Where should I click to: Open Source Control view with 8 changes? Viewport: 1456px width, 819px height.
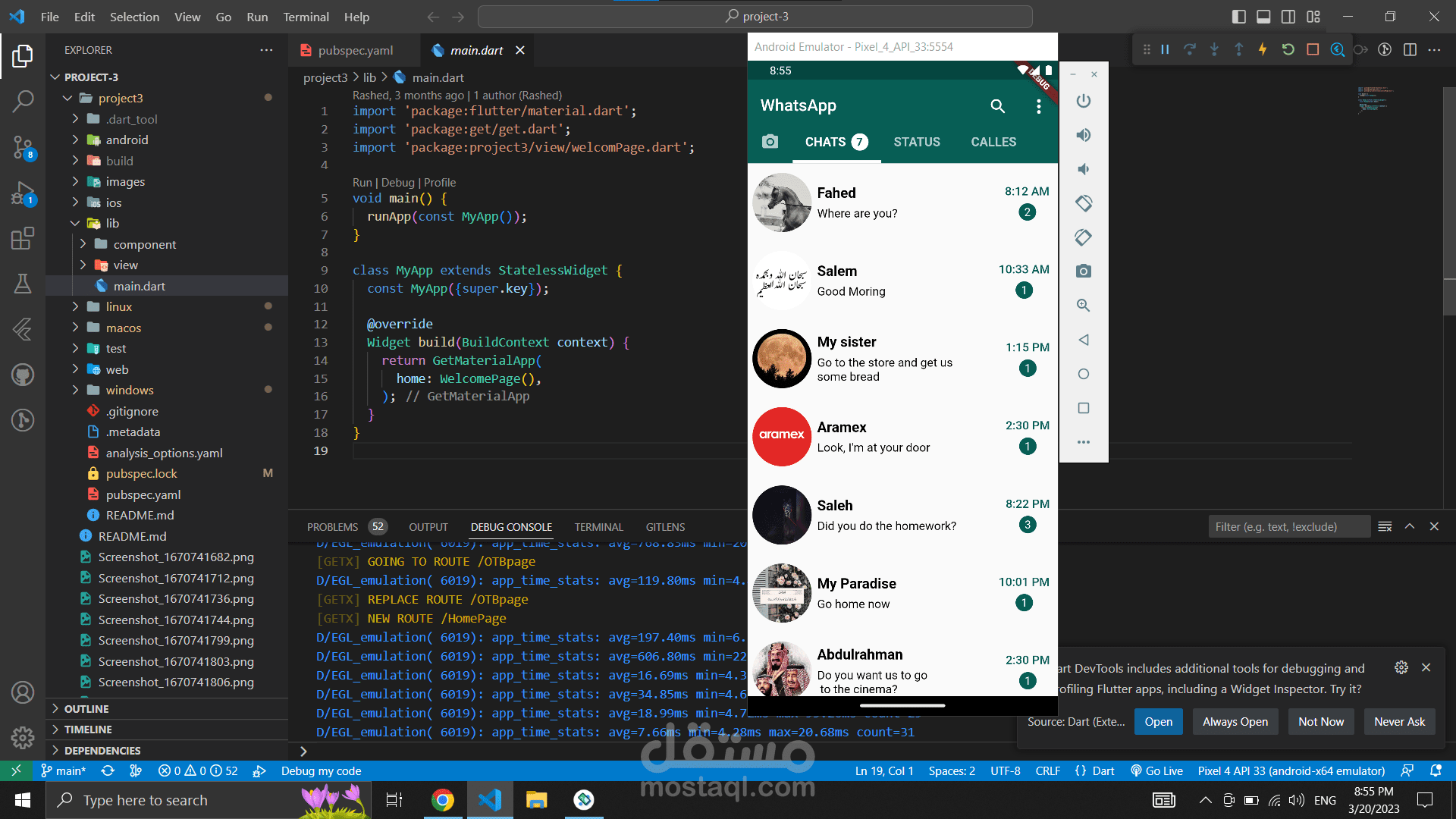(23, 147)
